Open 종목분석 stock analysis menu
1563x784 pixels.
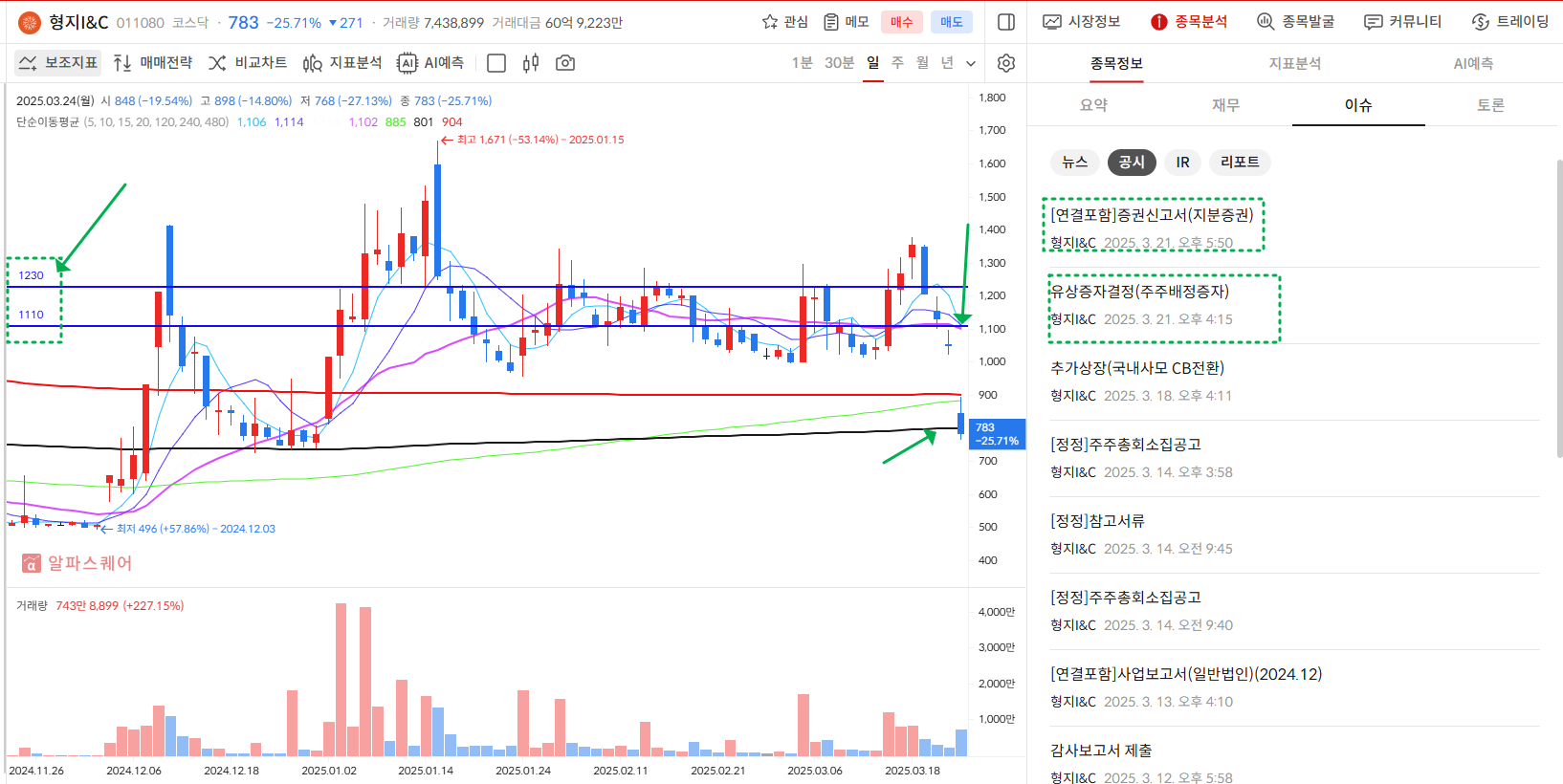point(1189,21)
